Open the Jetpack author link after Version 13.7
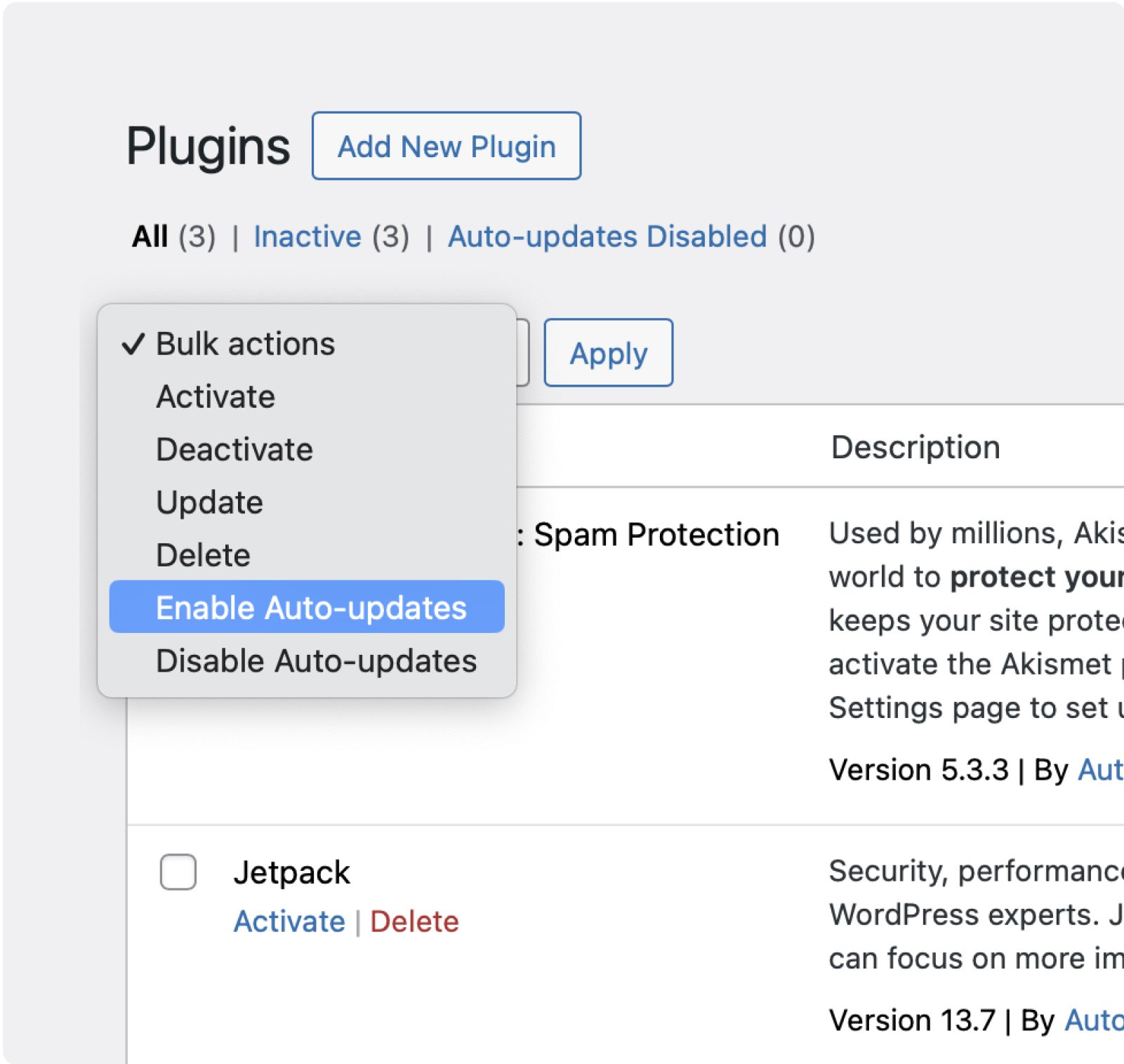The height and width of the screenshot is (1064, 1124). [x=1094, y=1020]
